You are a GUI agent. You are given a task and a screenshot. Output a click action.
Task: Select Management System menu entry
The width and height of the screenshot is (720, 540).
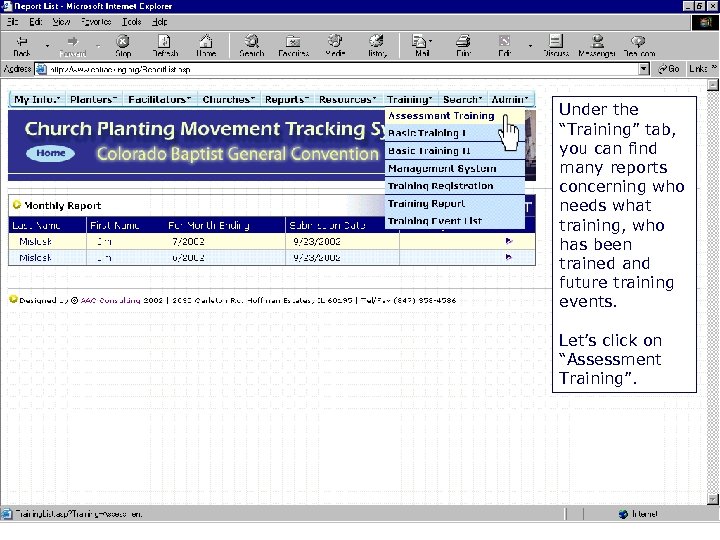click(x=455, y=169)
